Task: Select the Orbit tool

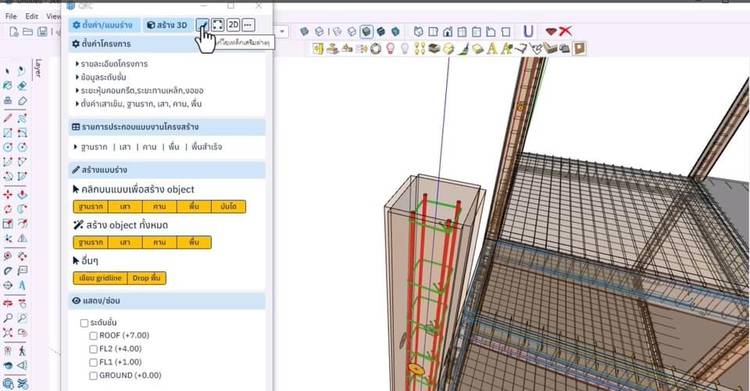Action: pos(8,303)
